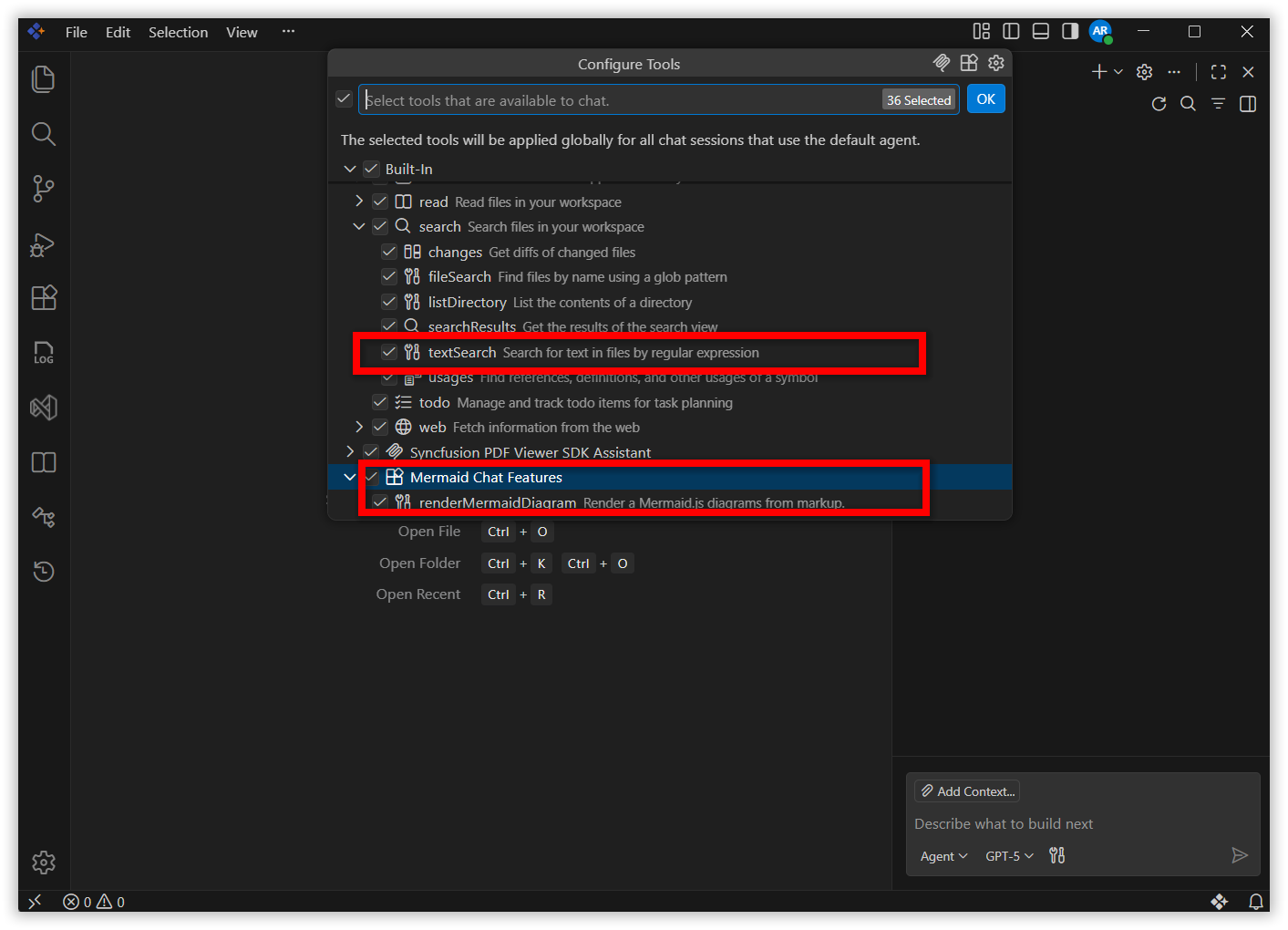Image resolution: width=1288 pixels, height=930 pixels.
Task: Click the 36 Selected badge
Action: (x=919, y=100)
